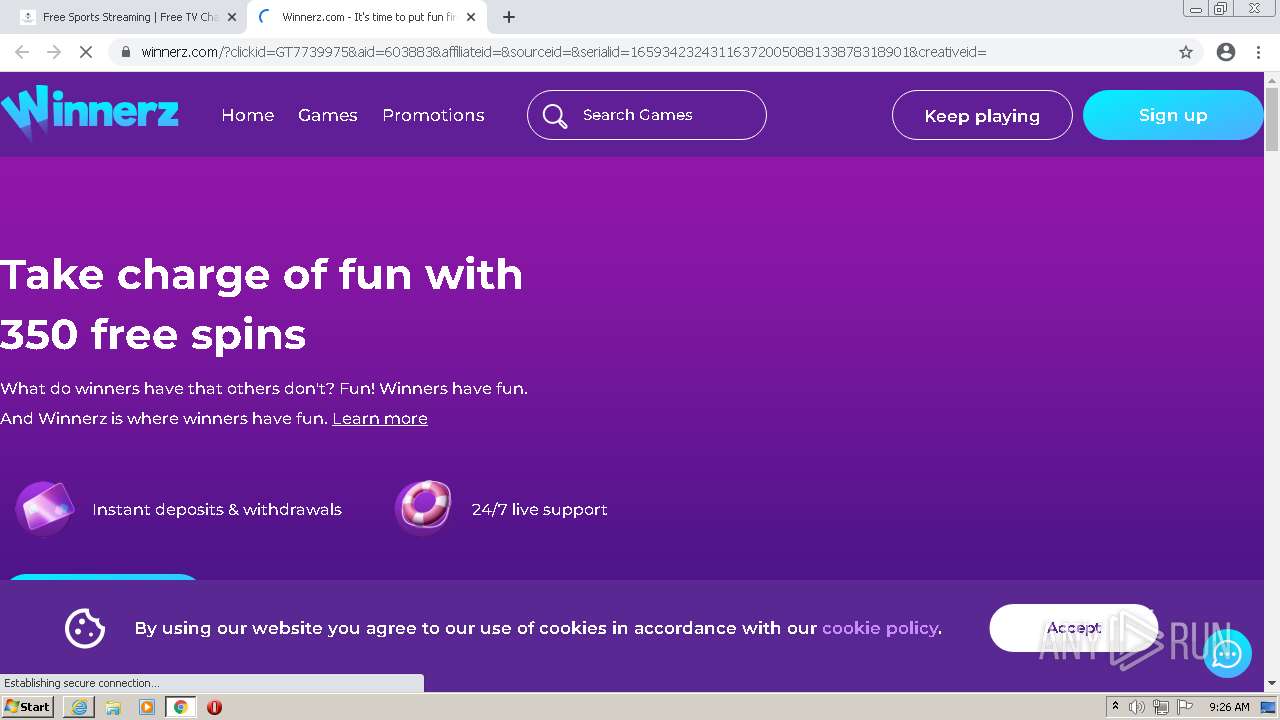
Task: Go back to previous page
Action: pyautogui.click(x=22, y=52)
